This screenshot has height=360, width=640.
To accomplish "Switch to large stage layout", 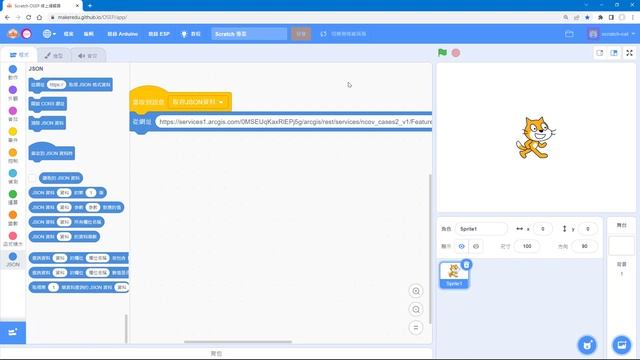I will click(x=614, y=53).
